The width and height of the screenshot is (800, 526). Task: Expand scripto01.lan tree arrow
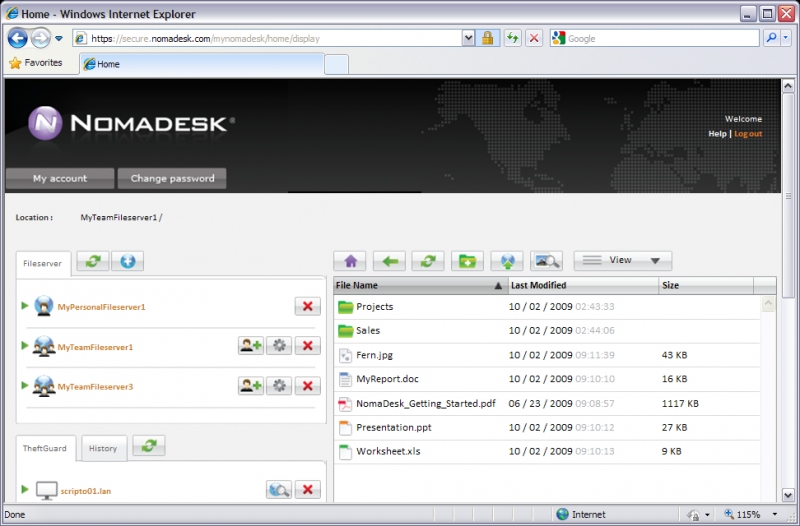pos(24,489)
